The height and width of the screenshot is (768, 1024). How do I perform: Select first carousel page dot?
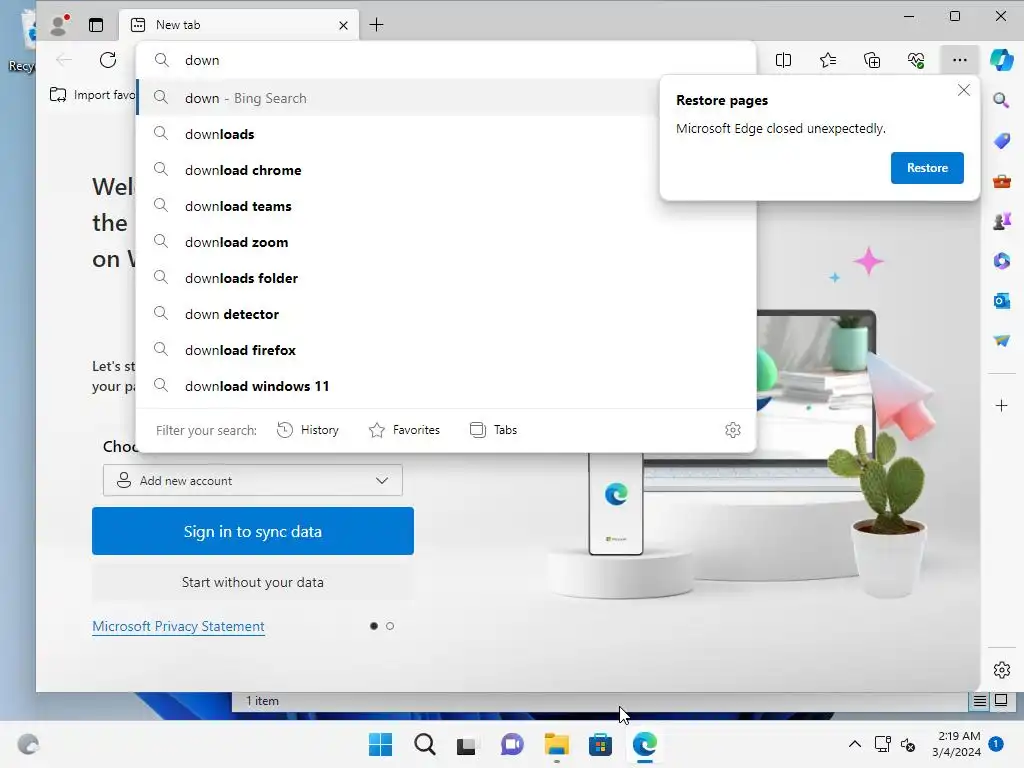point(374,626)
